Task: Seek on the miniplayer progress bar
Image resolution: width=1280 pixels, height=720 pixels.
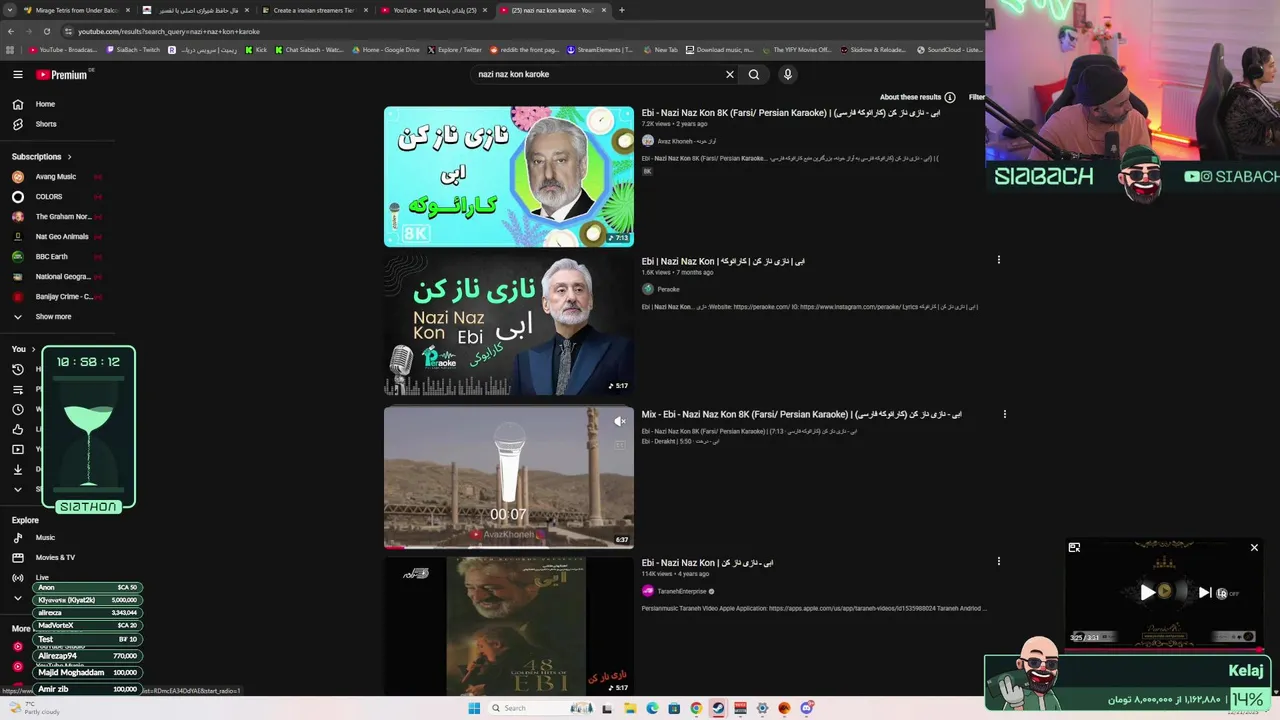Action: tap(1164, 649)
